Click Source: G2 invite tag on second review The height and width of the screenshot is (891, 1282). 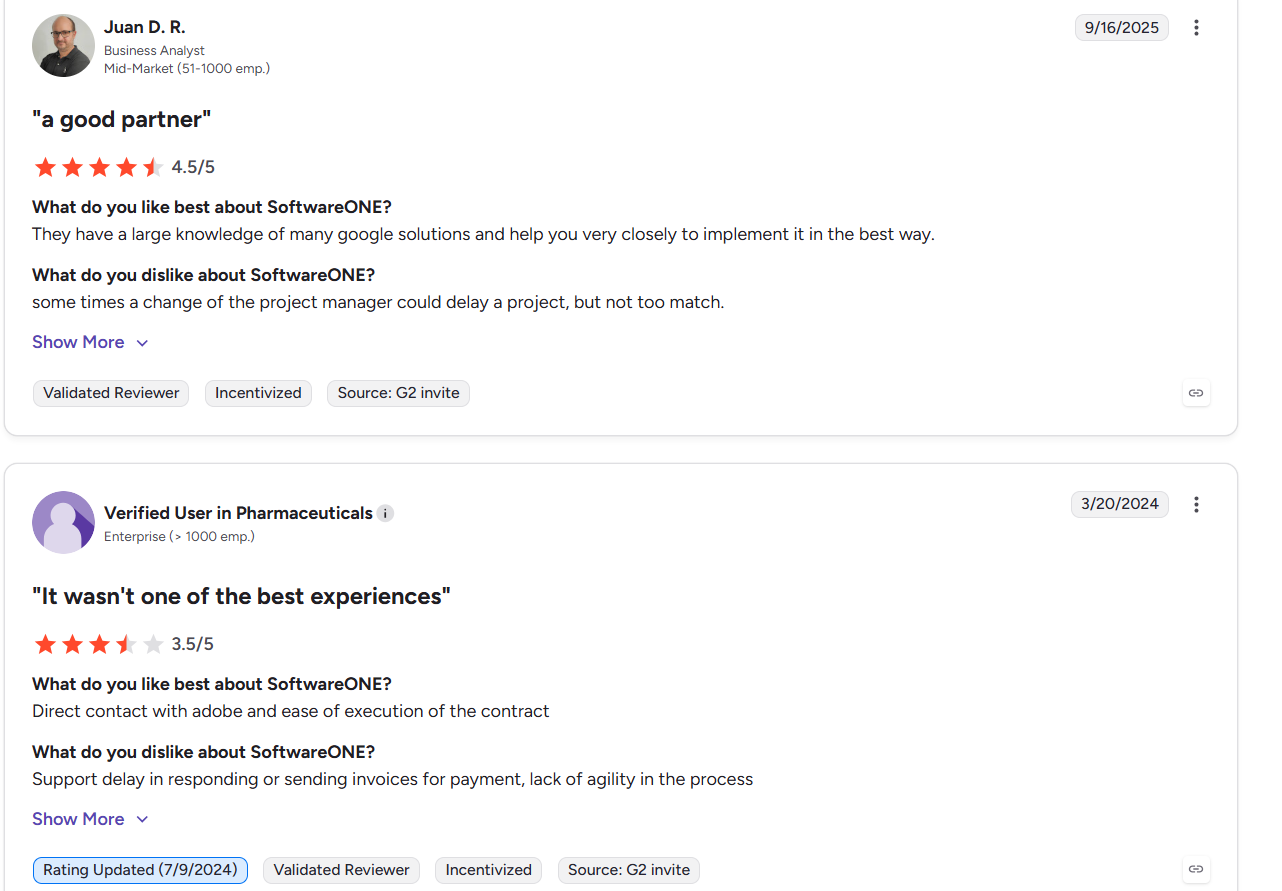click(x=629, y=870)
